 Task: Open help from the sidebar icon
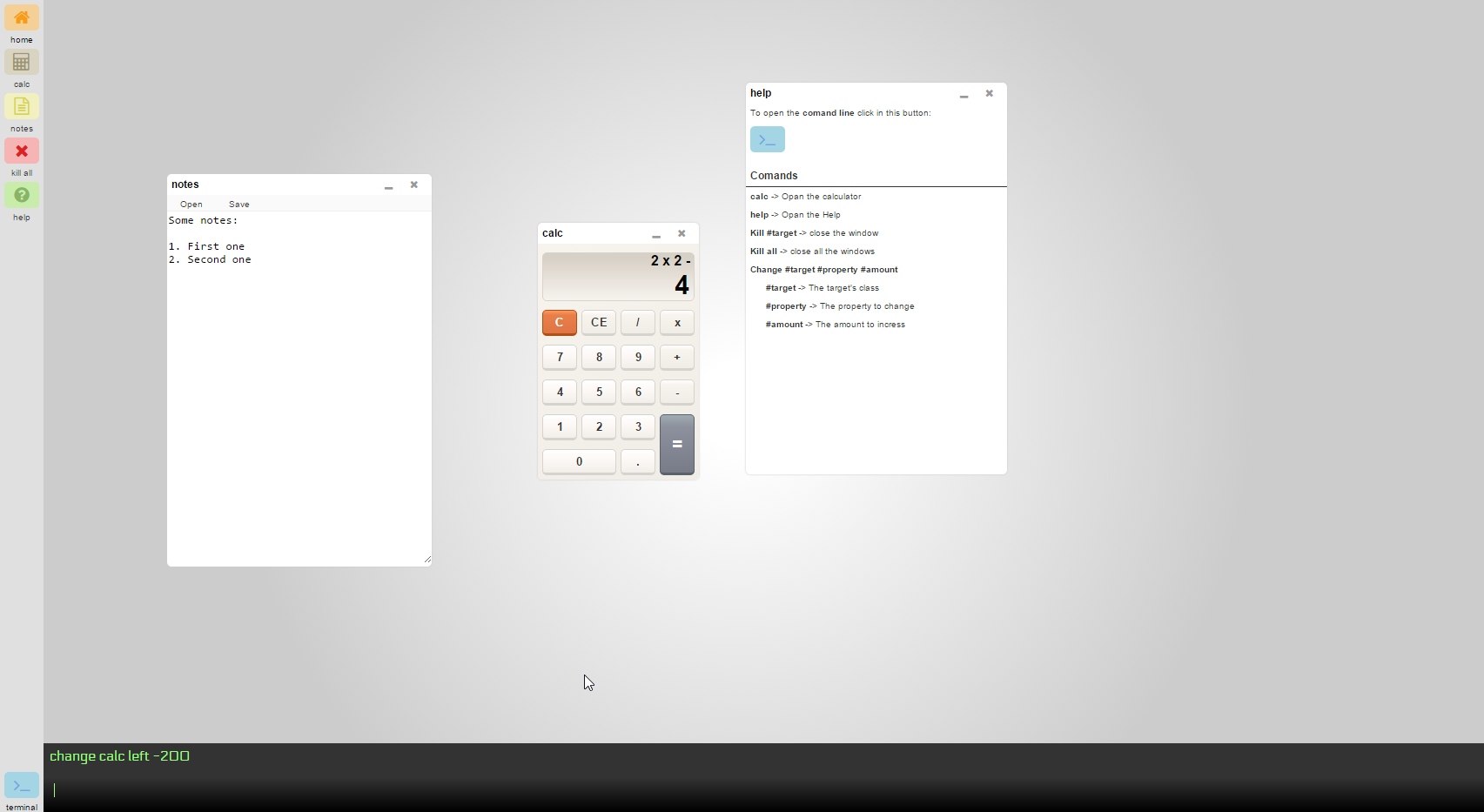point(22,196)
